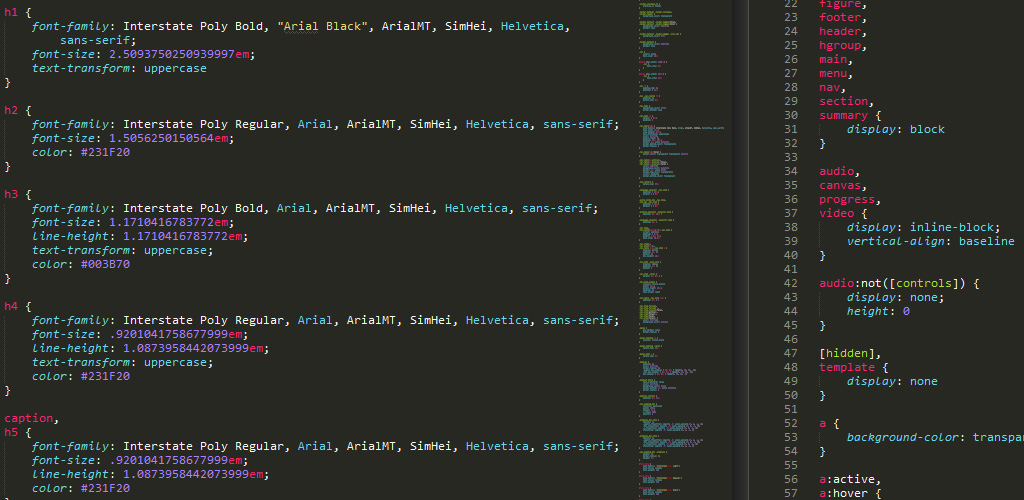Click the a selector on line 52

coord(823,423)
